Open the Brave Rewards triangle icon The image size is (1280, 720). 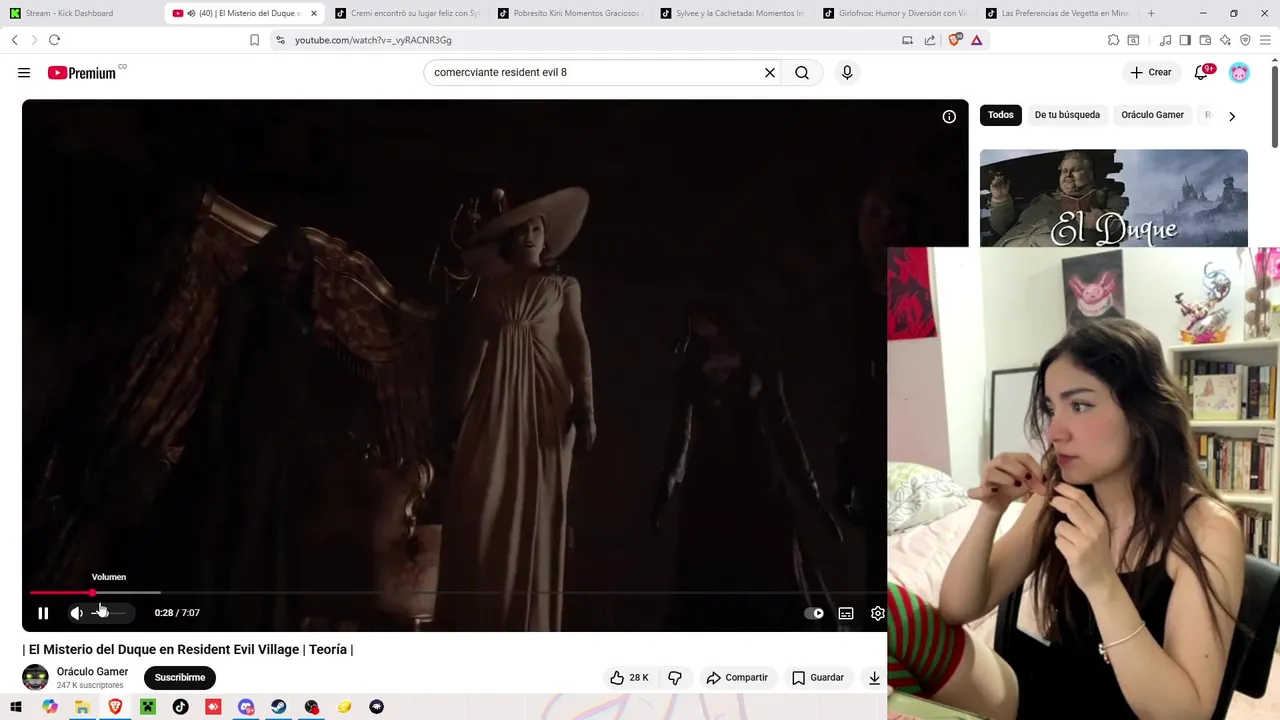coord(977,40)
